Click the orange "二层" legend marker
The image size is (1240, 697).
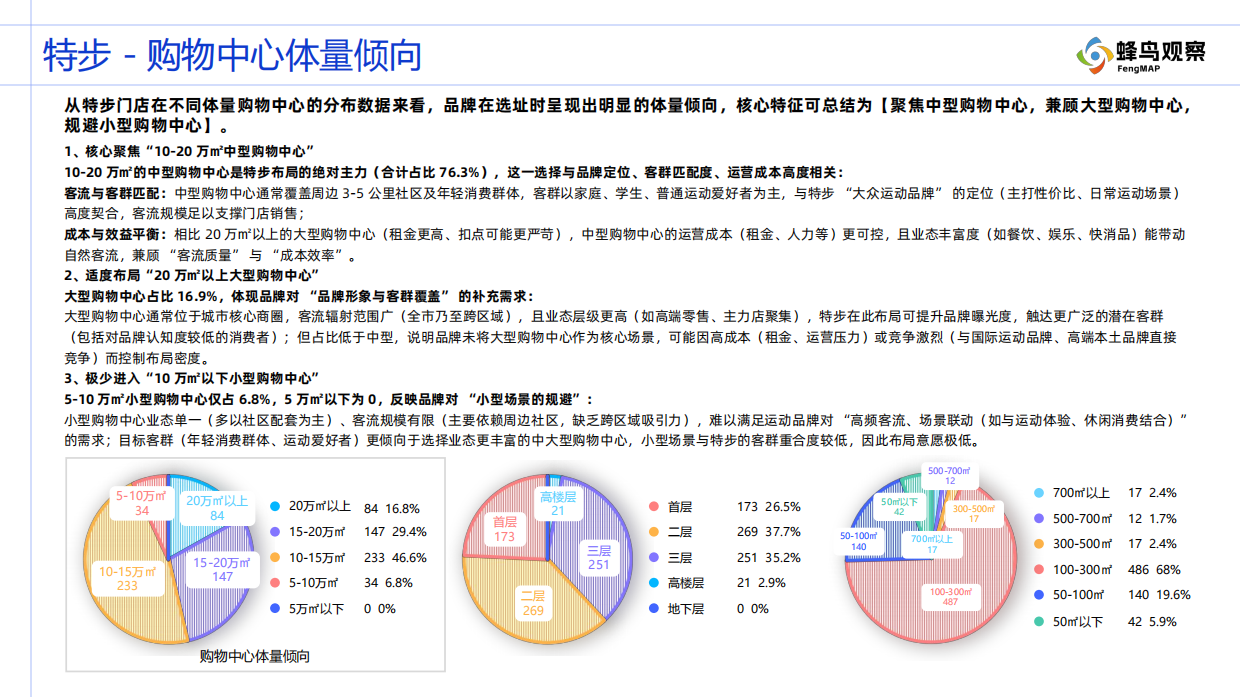(x=653, y=532)
